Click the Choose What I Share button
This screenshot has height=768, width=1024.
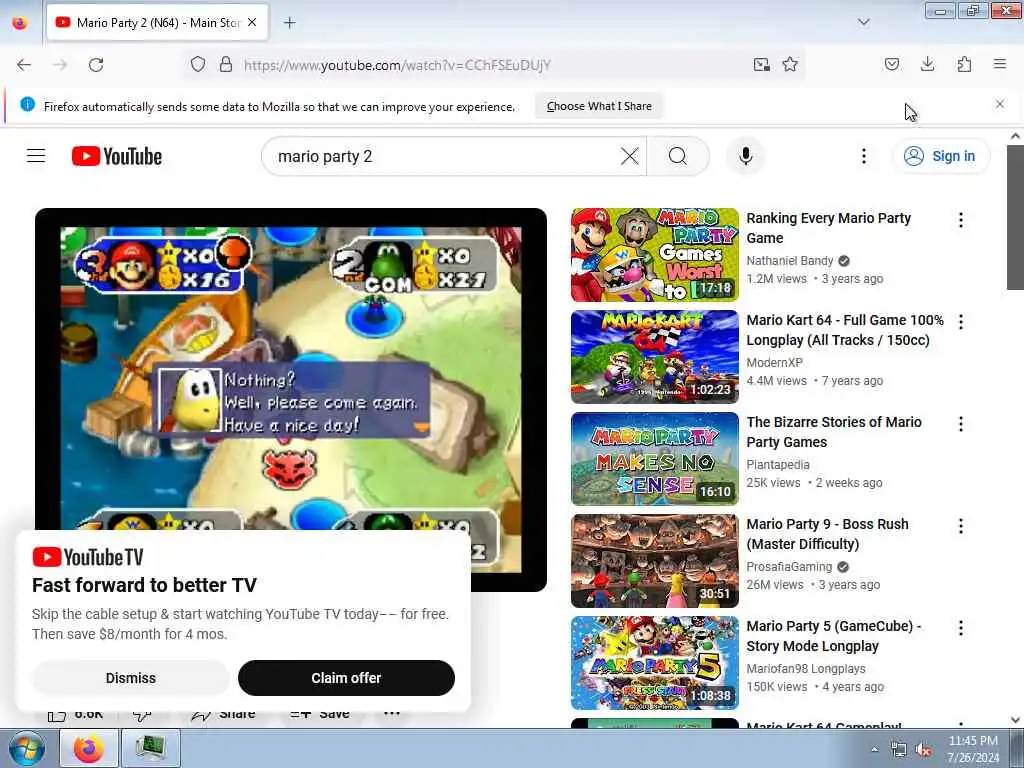599,106
